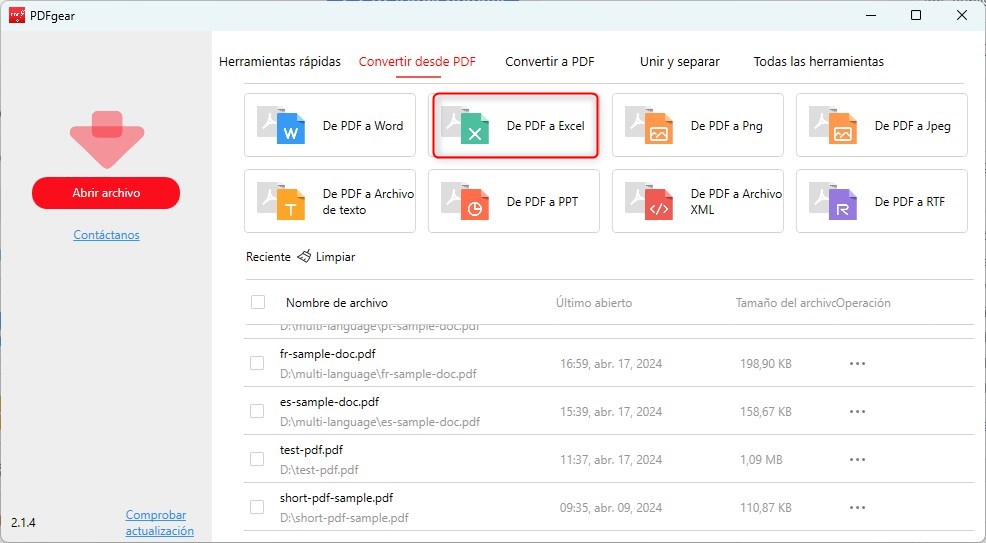Click path D:\multi-language\es-sample-doc.pdf

pos(380,422)
